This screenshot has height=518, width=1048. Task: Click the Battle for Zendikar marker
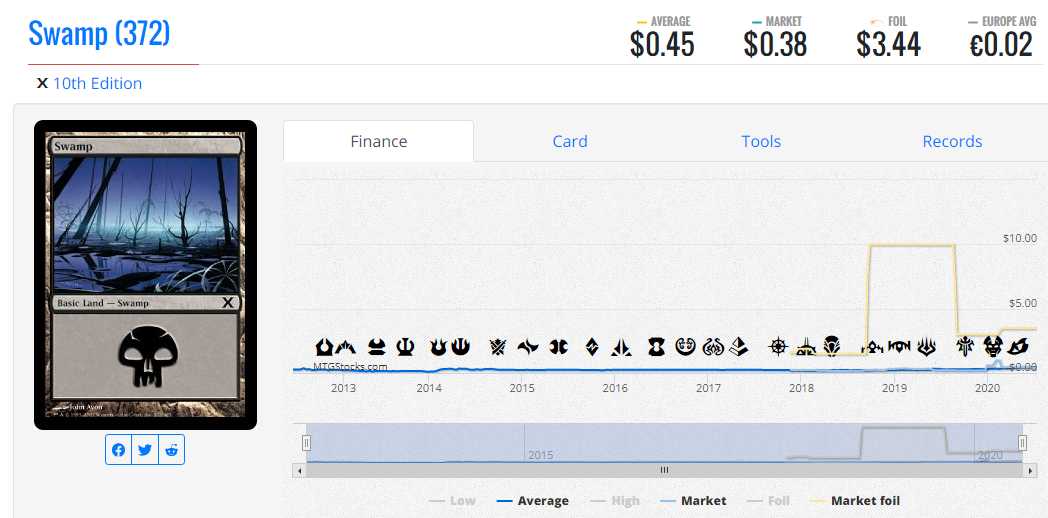tap(592, 347)
